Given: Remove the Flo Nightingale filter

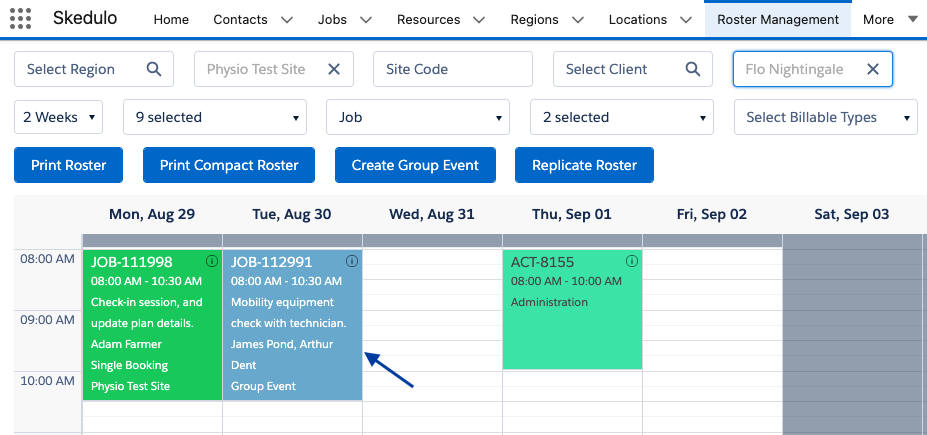Looking at the screenshot, I should (873, 69).
